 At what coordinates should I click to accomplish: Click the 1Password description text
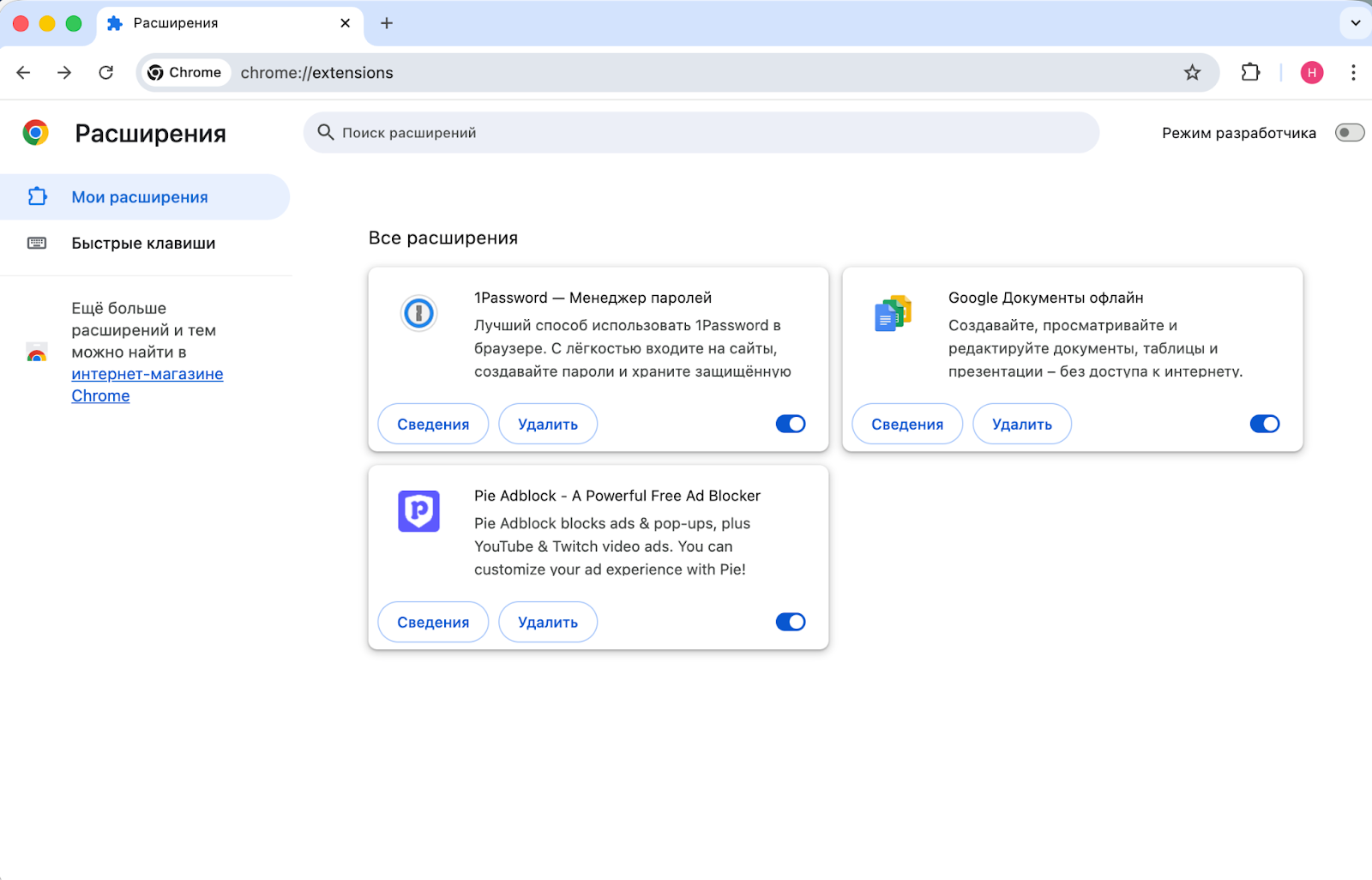(633, 348)
